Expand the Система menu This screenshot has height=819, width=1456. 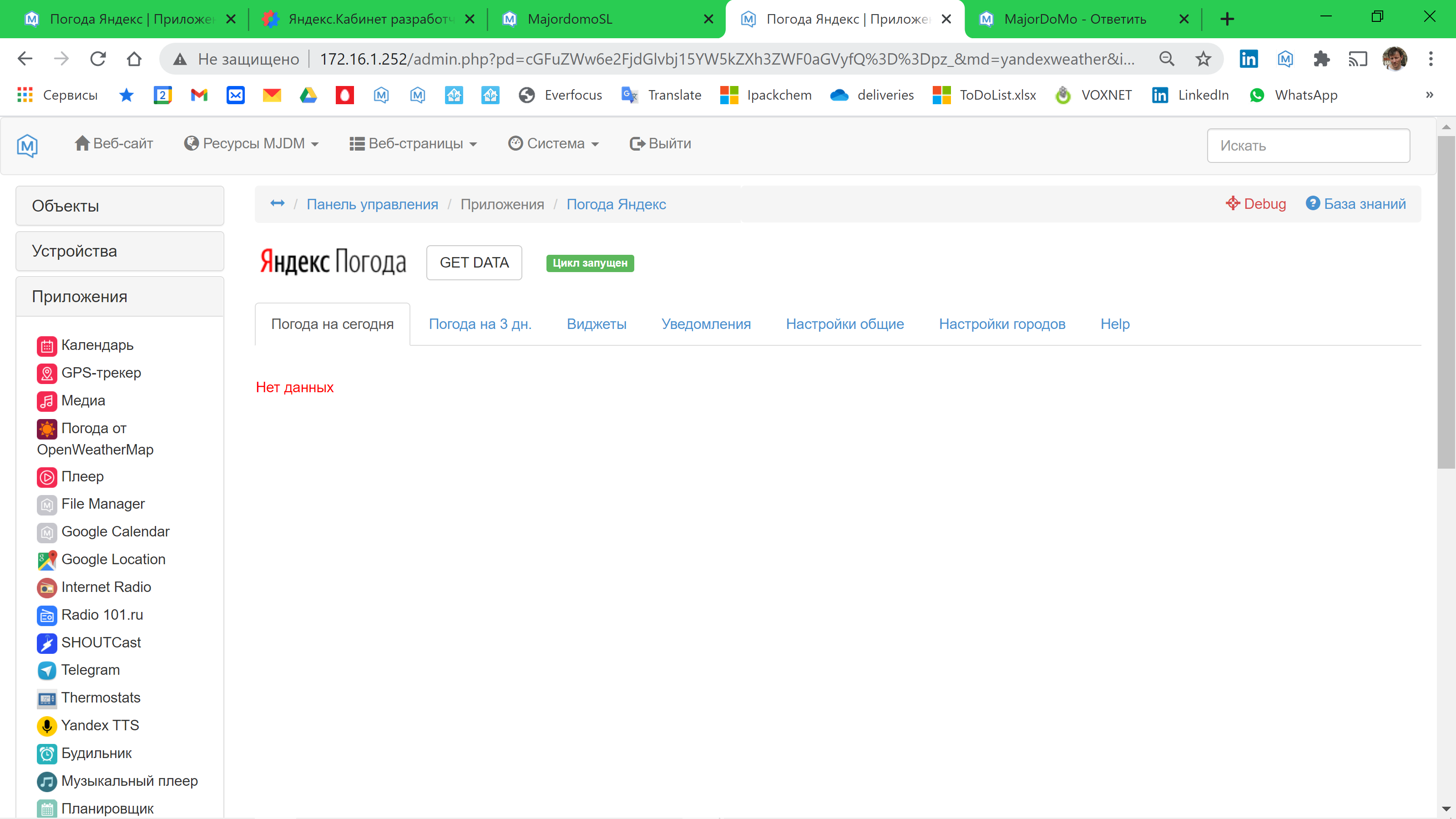tap(554, 143)
